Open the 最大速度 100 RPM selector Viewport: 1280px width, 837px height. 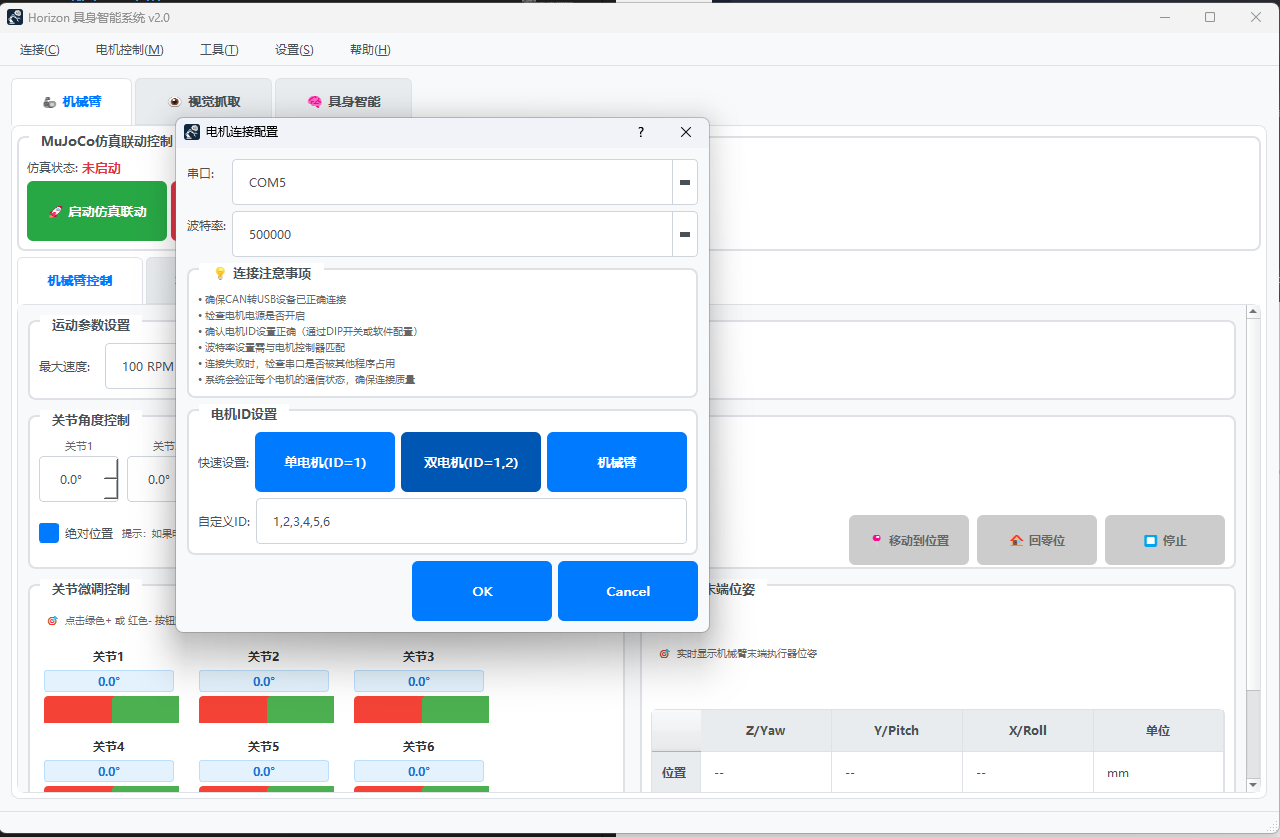pyautogui.click(x=140, y=366)
